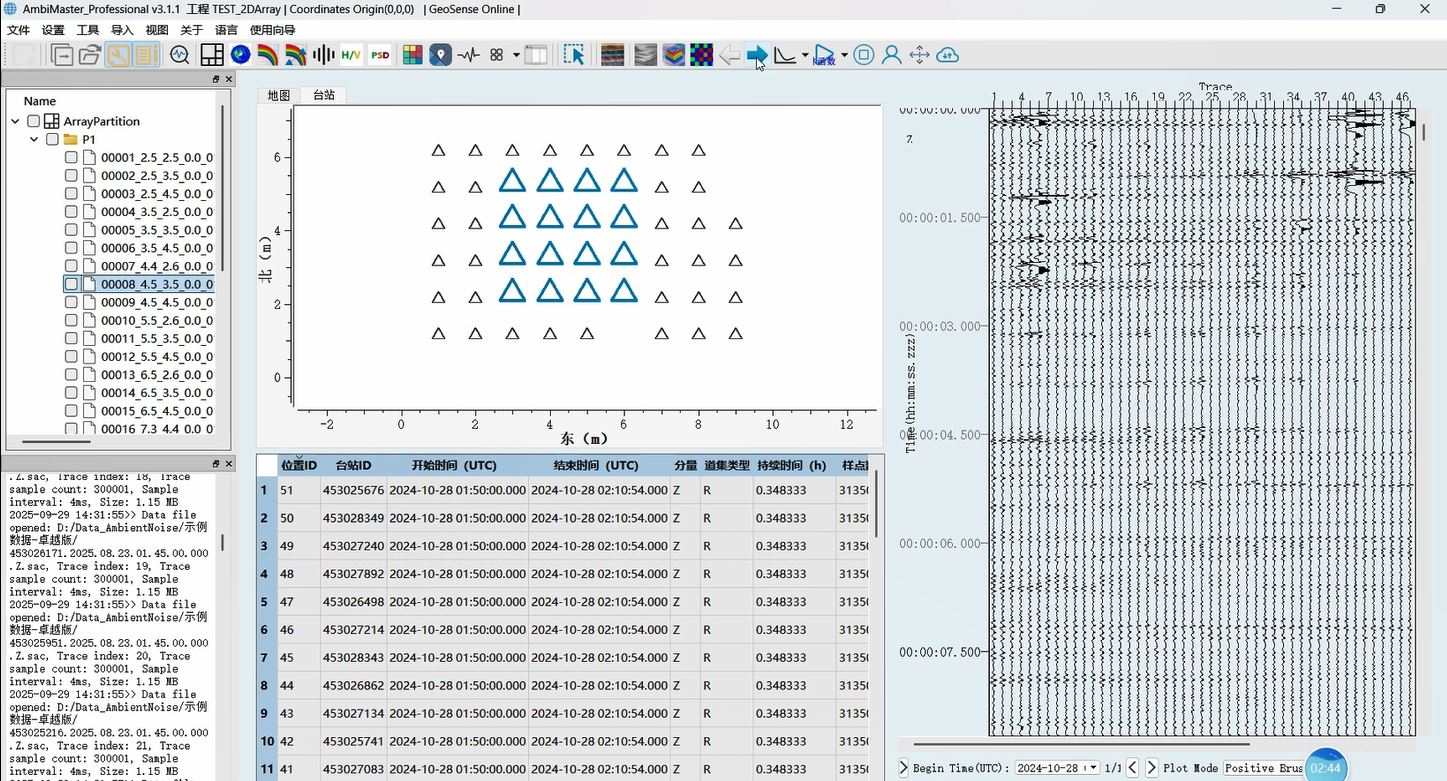Click the previous page arrow button
Viewport: 1447px width, 781px height.
1132,768
